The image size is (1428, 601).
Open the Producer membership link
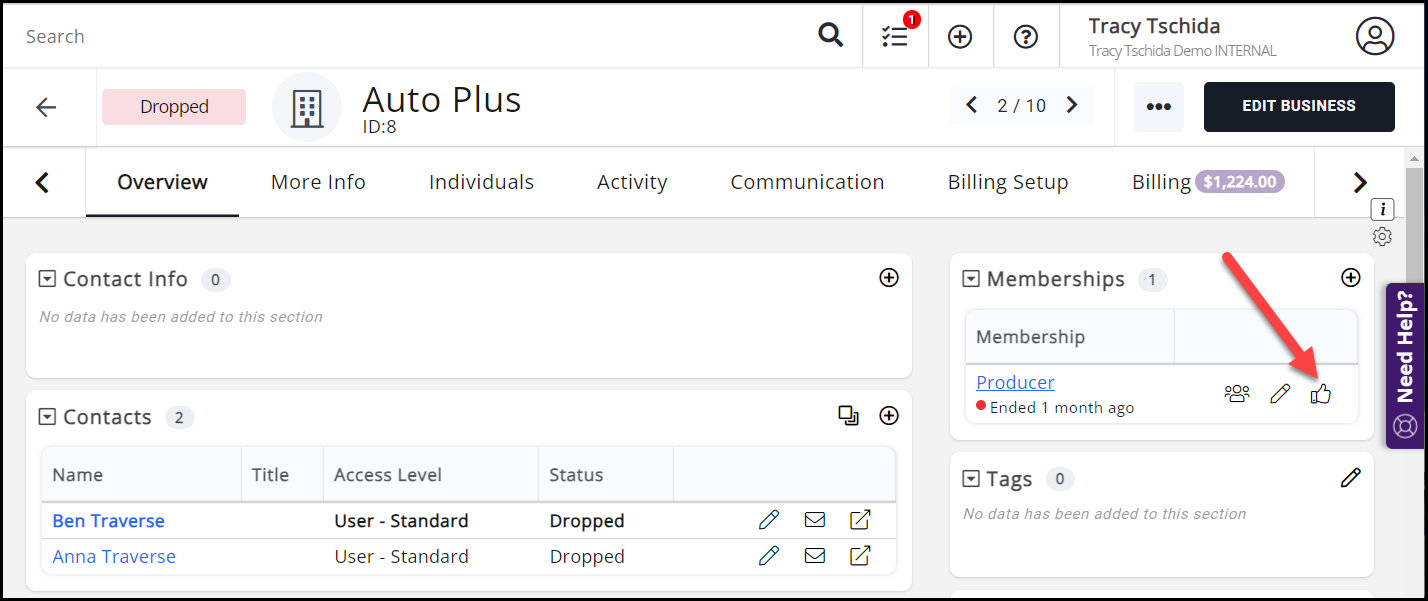point(1015,382)
